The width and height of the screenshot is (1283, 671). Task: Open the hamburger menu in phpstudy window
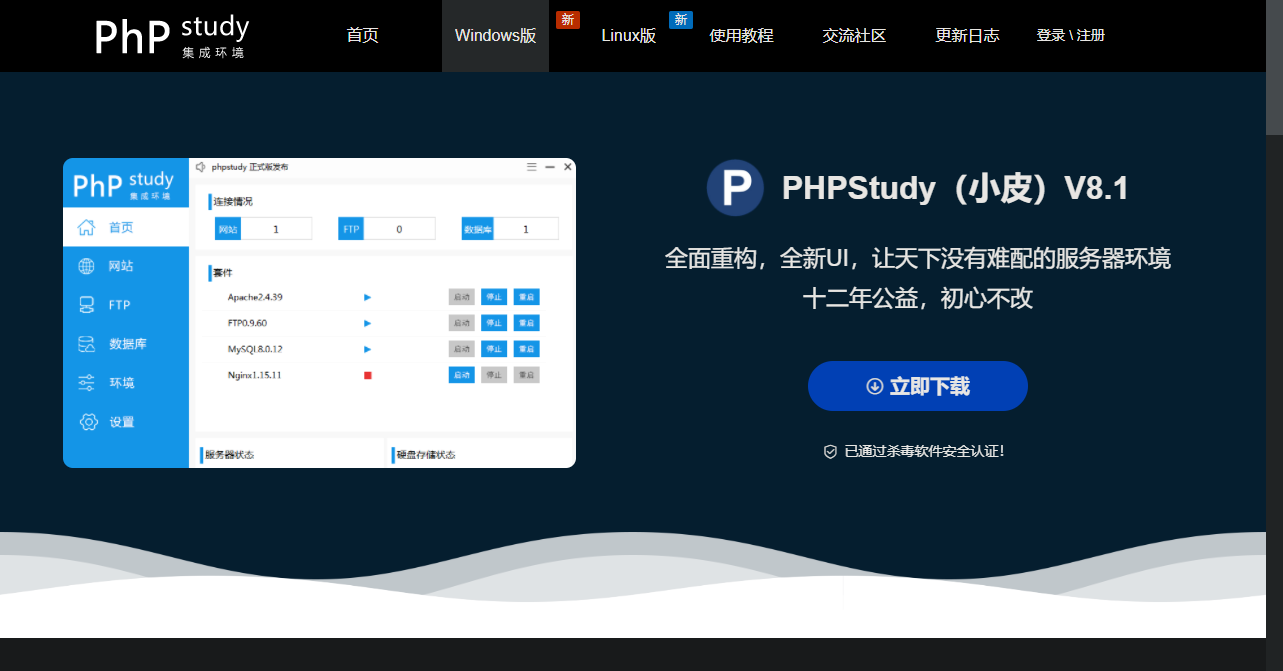click(532, 167)
